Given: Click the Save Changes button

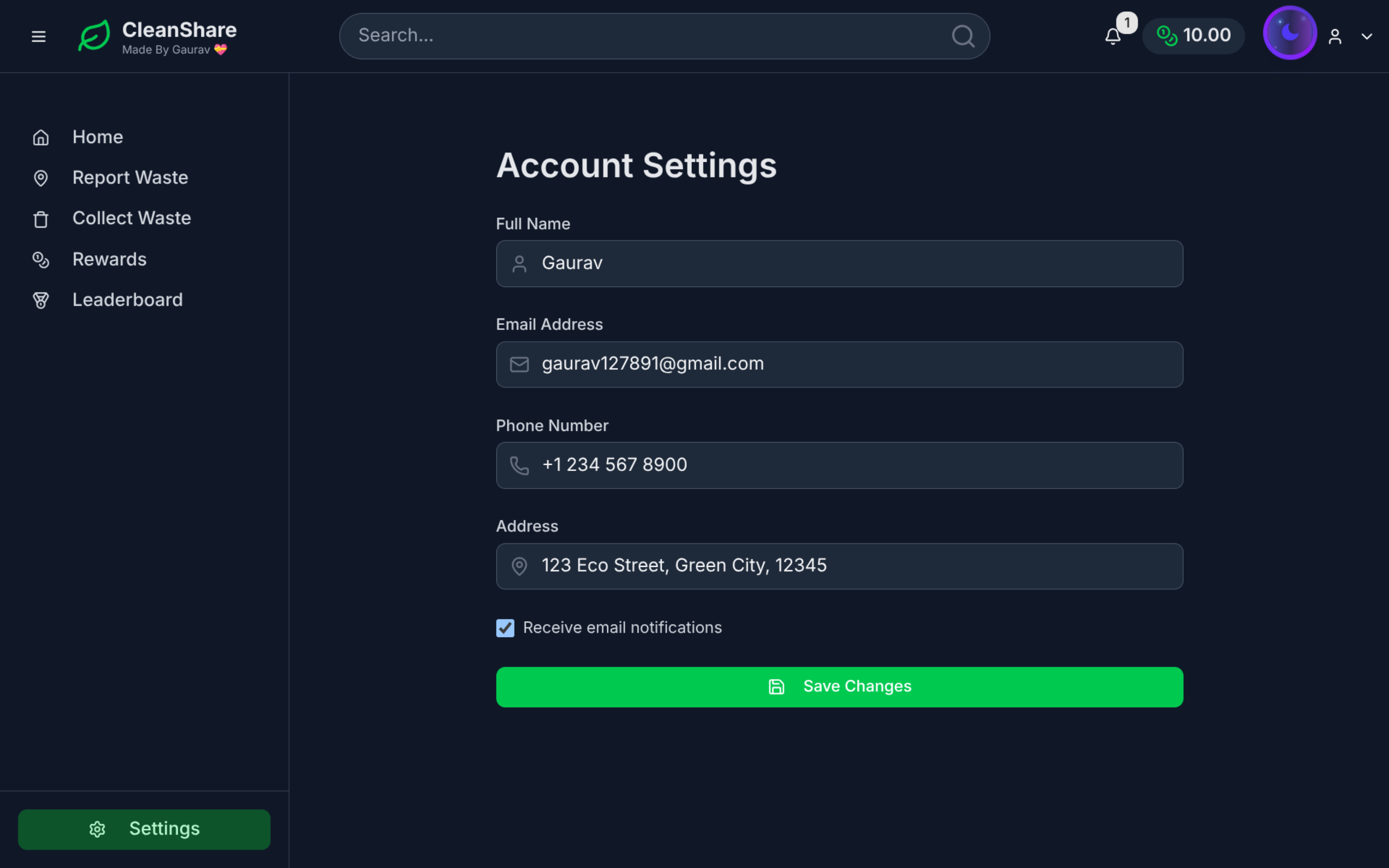Looking at the screenshot, I should (x=839, y=687).
